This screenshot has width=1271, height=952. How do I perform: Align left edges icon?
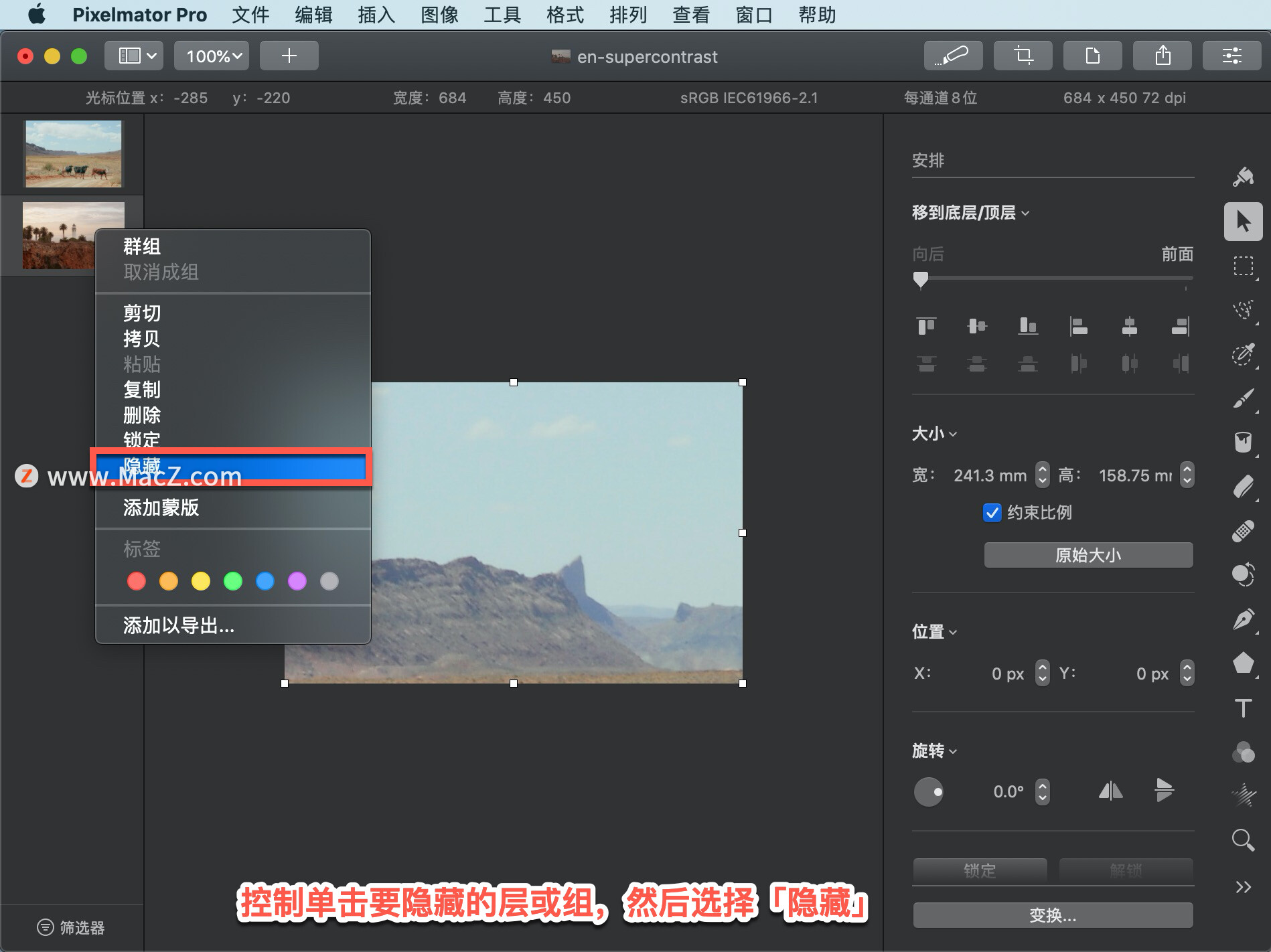click(x=1078, y=326)
